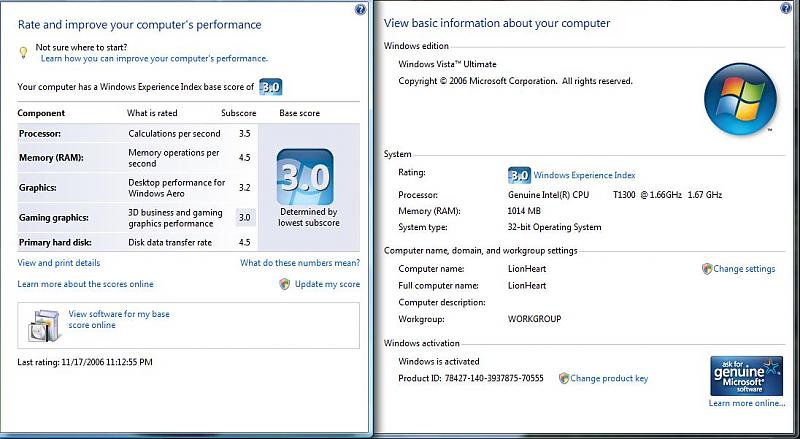Click the 'ask for genuine Microsoft software' badge

pyautogui.click(x=746, y=376)
